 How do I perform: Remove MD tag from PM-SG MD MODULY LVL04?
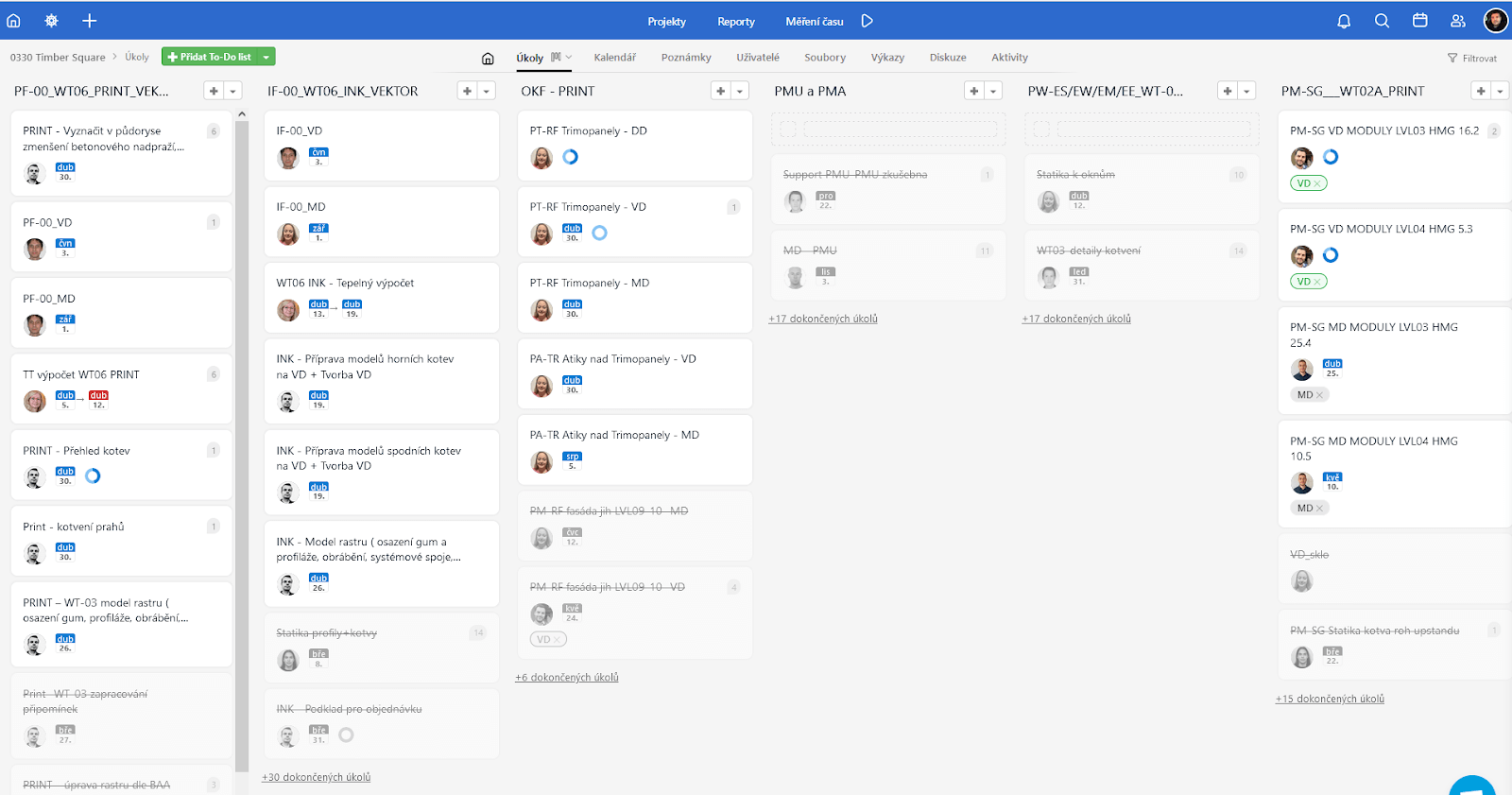[1320, 509]
